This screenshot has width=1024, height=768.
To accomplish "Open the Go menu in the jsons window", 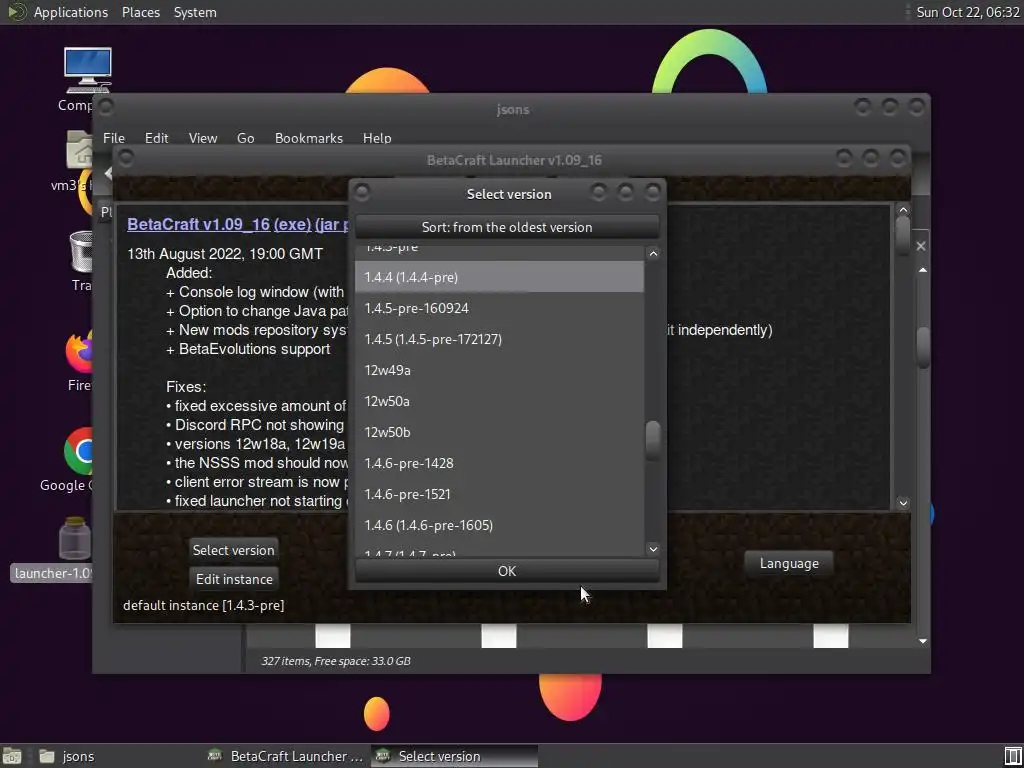I will [246, 138].
